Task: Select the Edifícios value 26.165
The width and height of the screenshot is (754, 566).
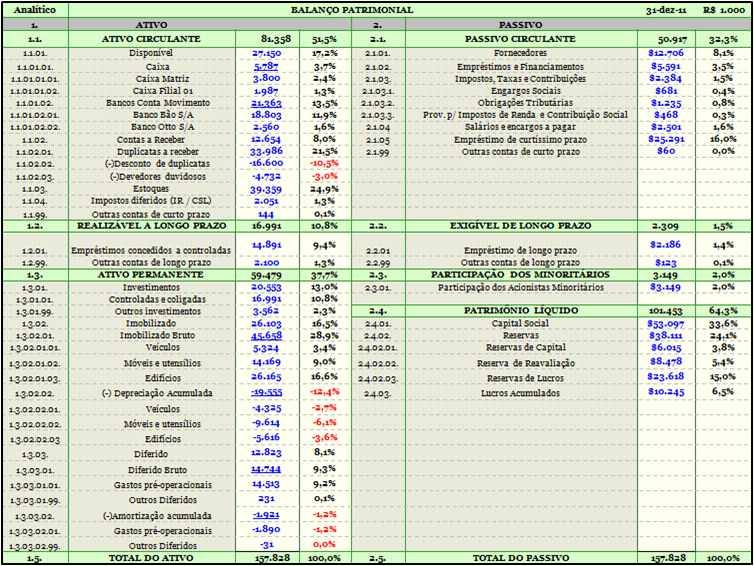Action: point(266,377)
